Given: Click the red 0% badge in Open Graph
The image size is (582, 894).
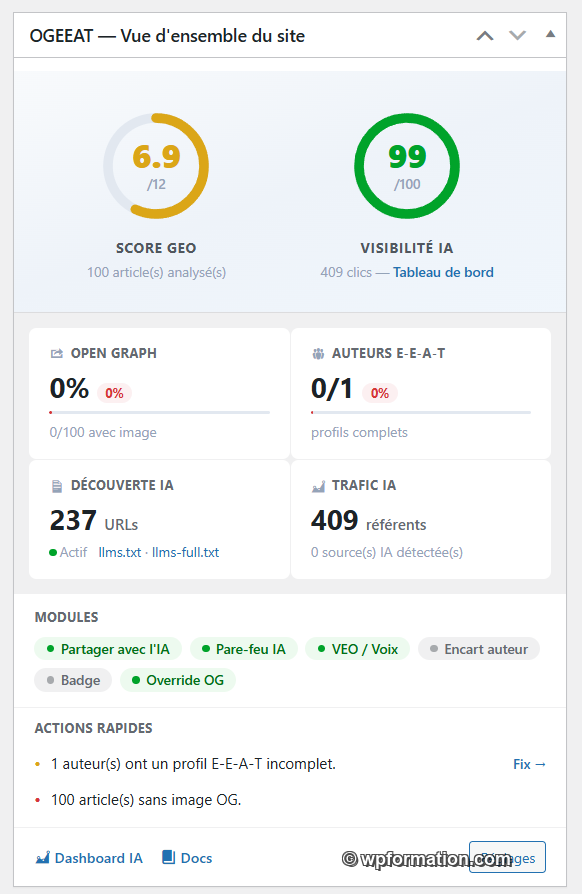Looking at the screenshot, I should (x=114, y=393).
